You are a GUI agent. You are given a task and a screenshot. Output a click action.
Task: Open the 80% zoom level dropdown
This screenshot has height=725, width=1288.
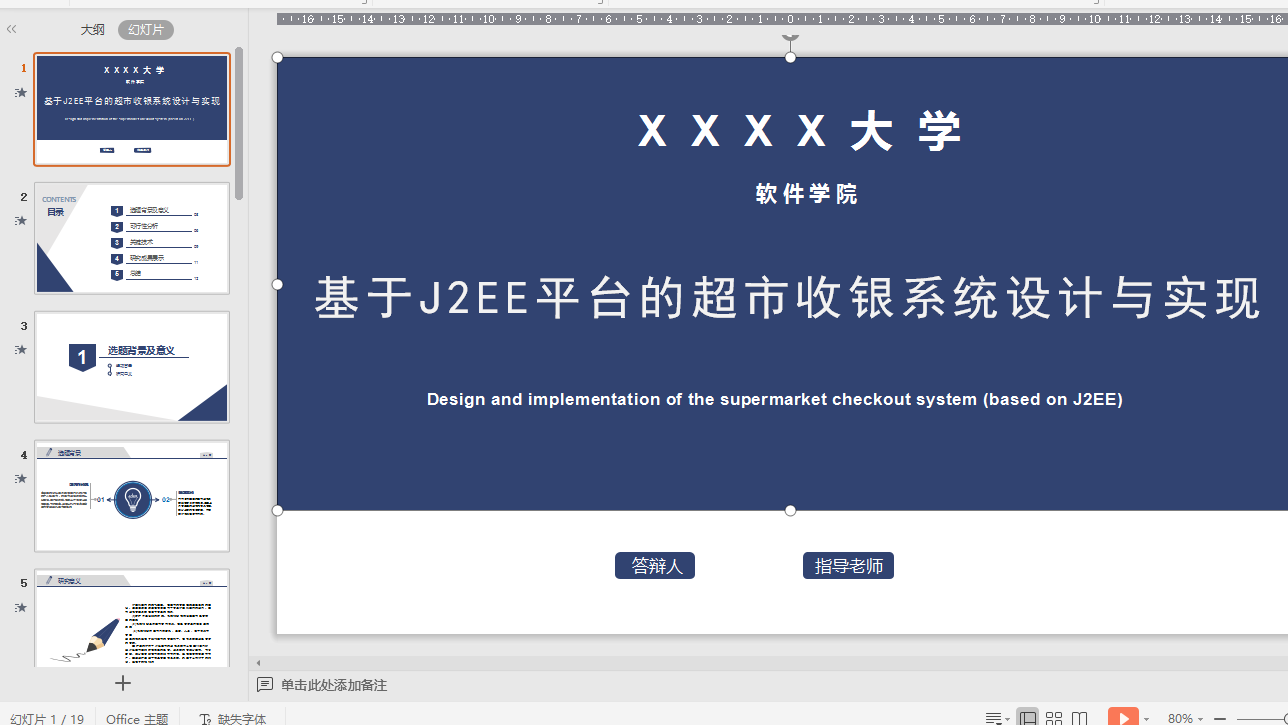(x=1185, y=718)
